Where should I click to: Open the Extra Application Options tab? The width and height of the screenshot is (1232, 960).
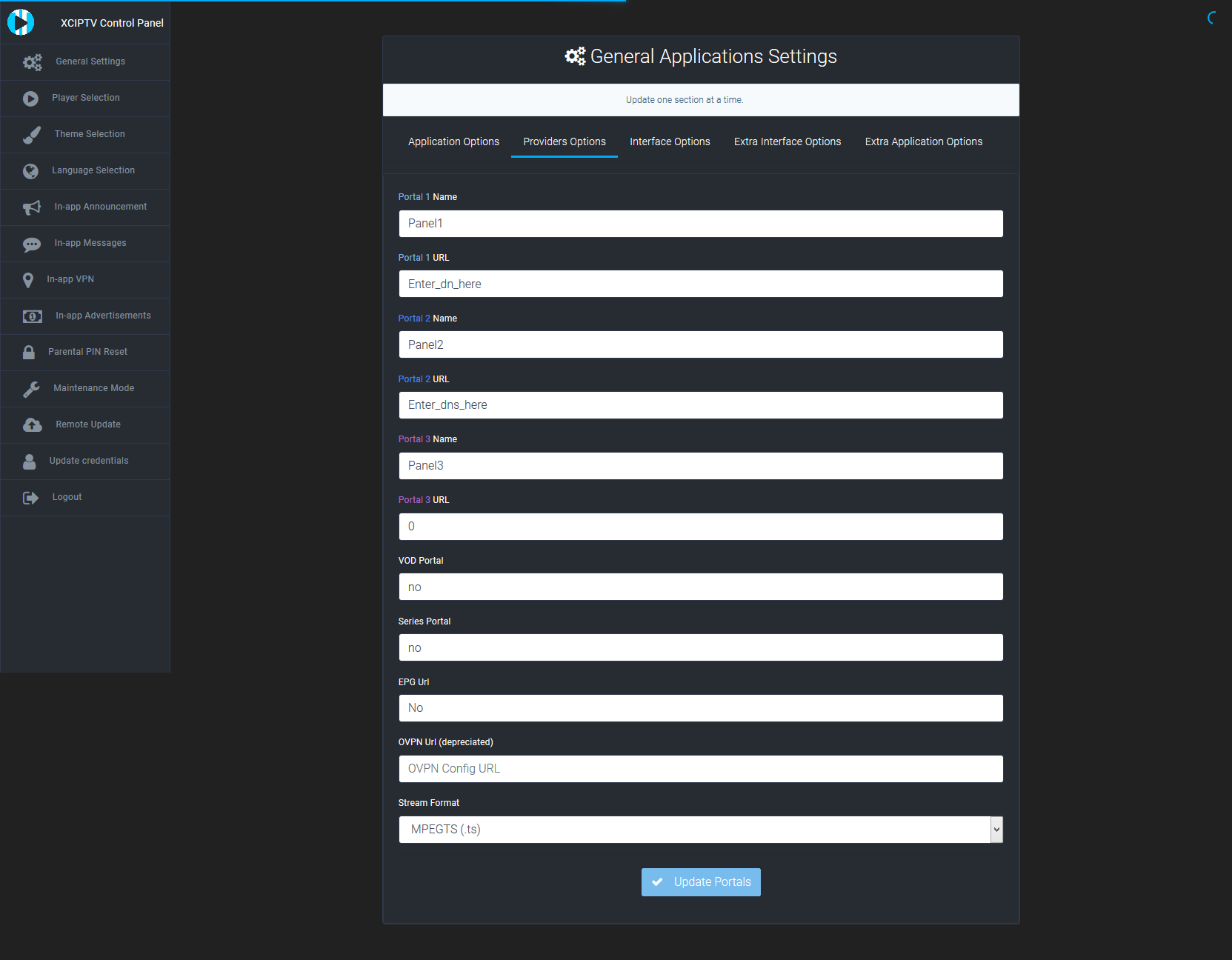(x=923, y=141)
